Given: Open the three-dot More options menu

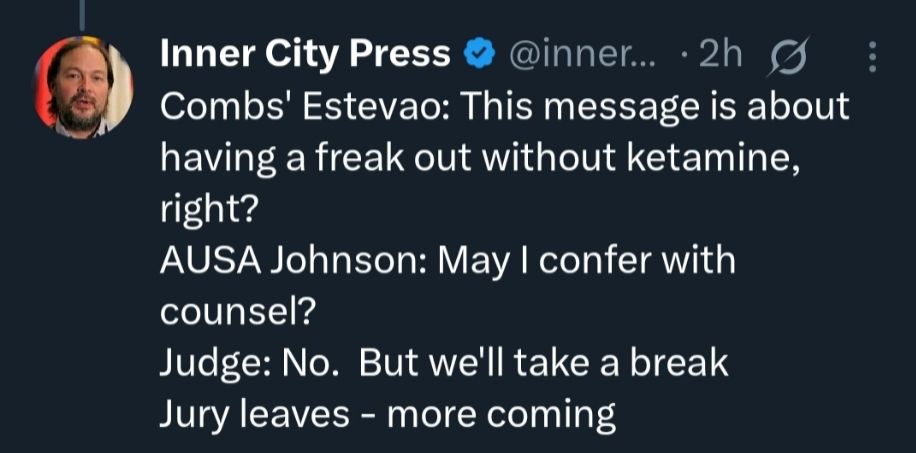Looking at the screenshot, I should point(873,57).
